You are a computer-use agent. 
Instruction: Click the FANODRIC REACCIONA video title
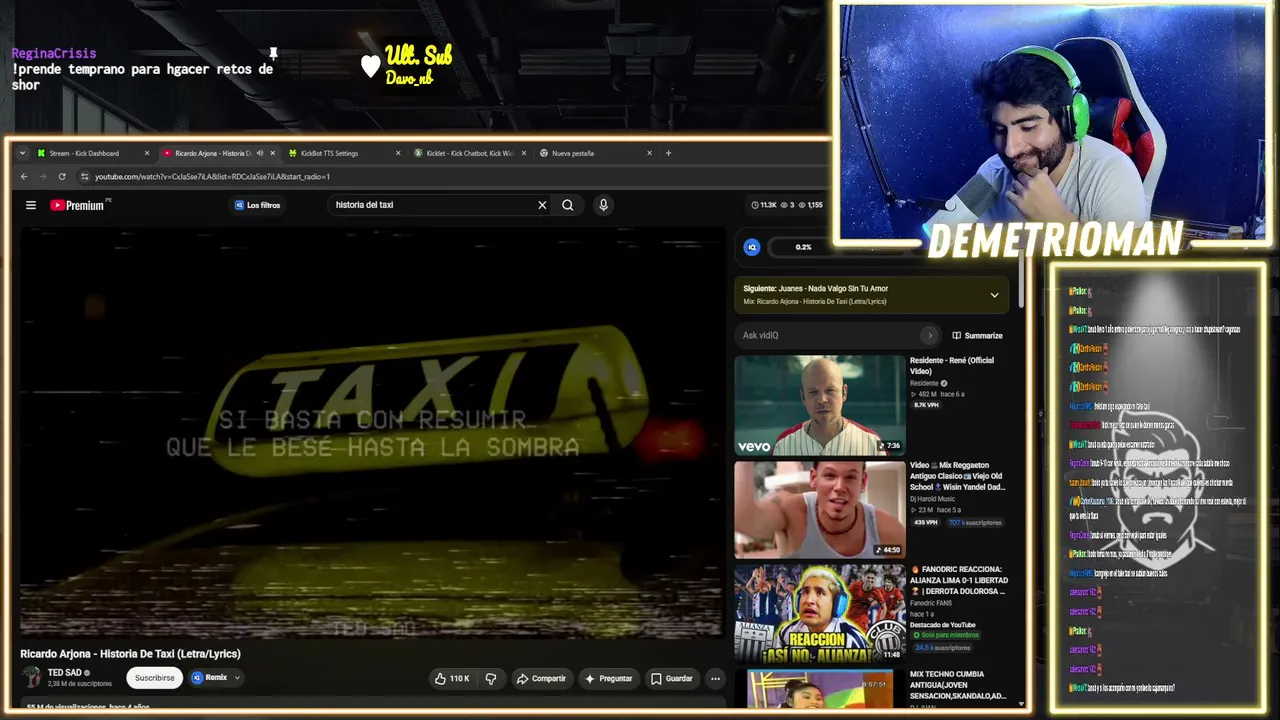point(959,580)
